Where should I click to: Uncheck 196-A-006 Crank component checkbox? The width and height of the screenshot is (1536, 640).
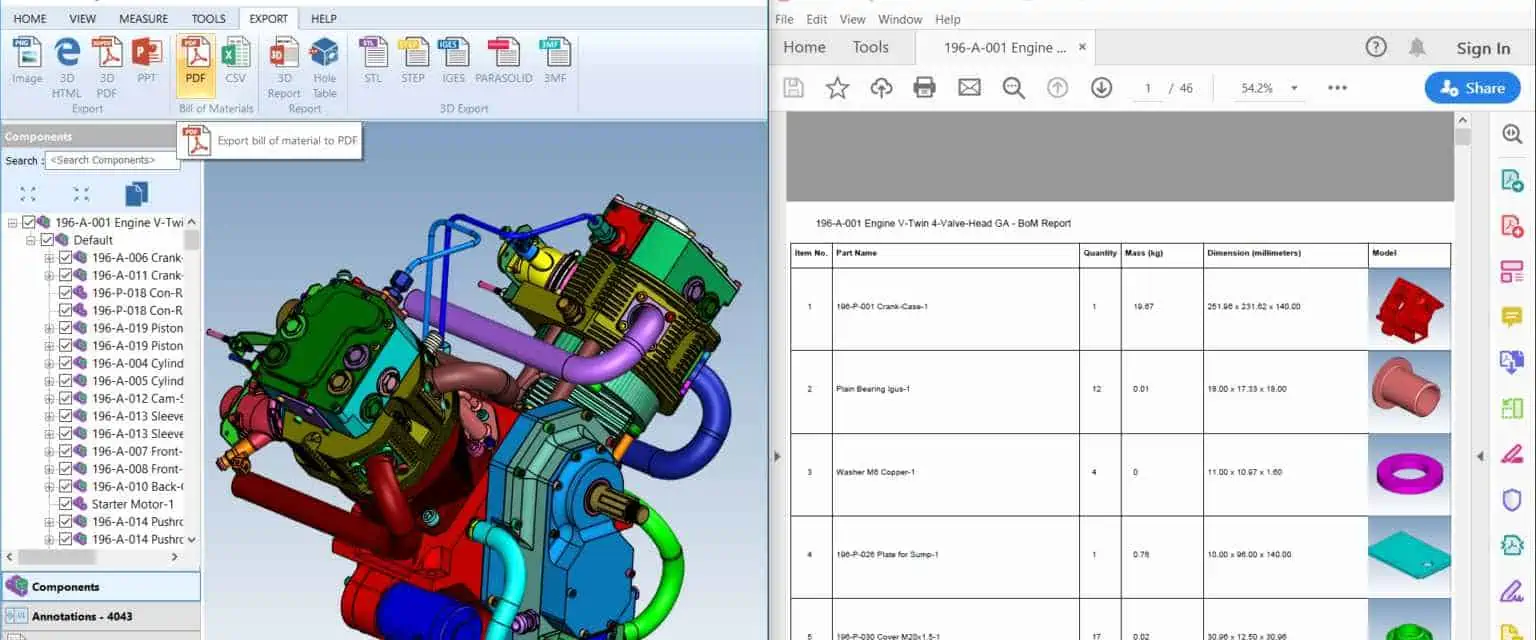coord(66,258)
